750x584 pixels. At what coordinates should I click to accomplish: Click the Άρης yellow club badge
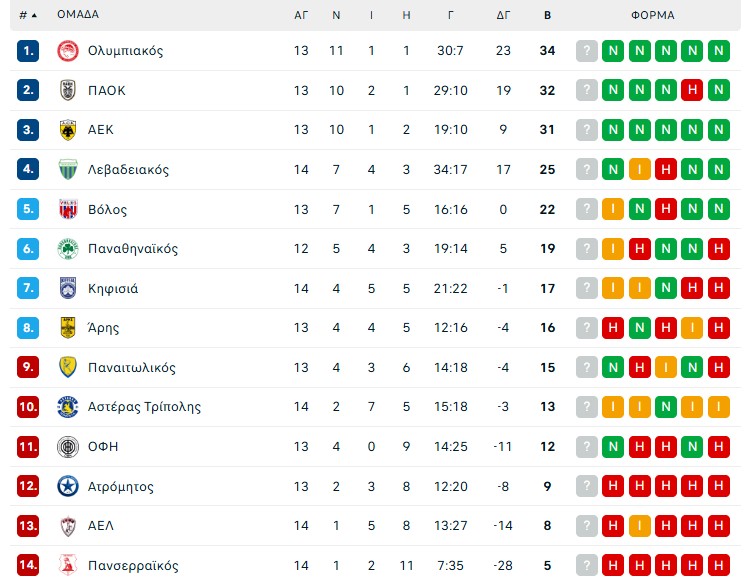point(68,328)
